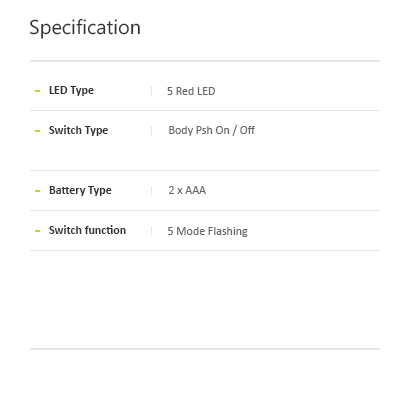
Task: Select the Switch Type label
Action: tap(78, 131)
